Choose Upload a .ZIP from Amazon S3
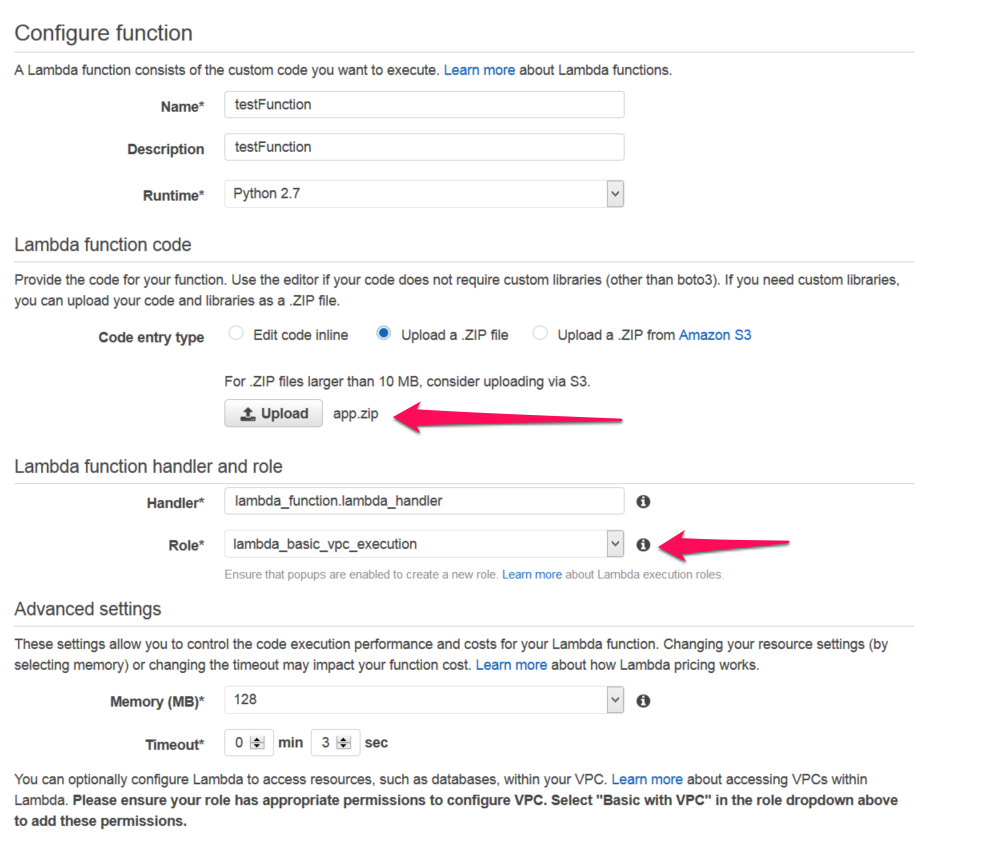Viewport: 991px width, 848px height. (x=540, y=334)
